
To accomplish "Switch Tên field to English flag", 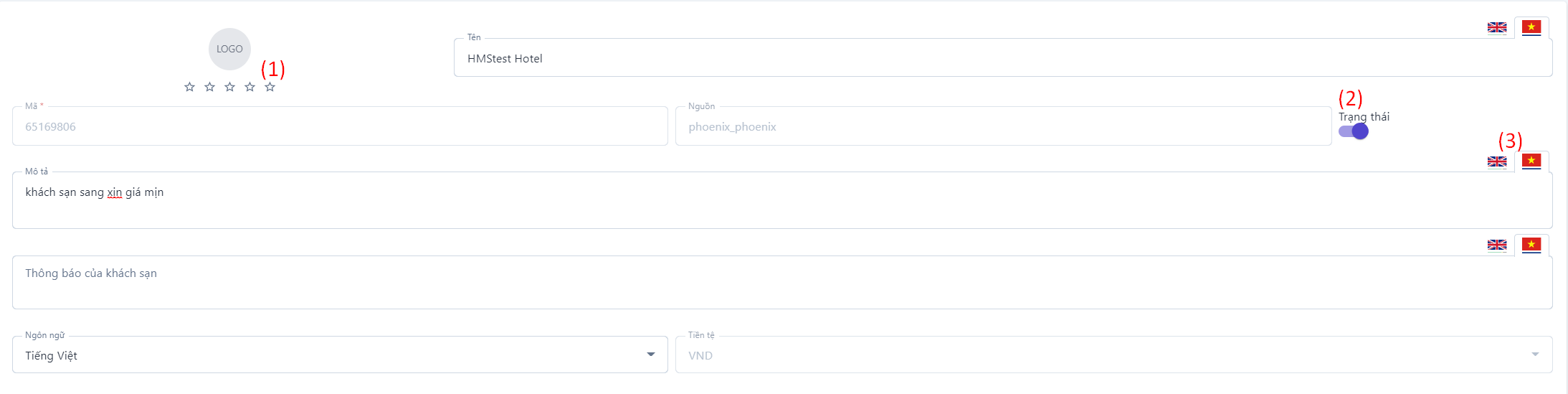I will coord(1496,27).
